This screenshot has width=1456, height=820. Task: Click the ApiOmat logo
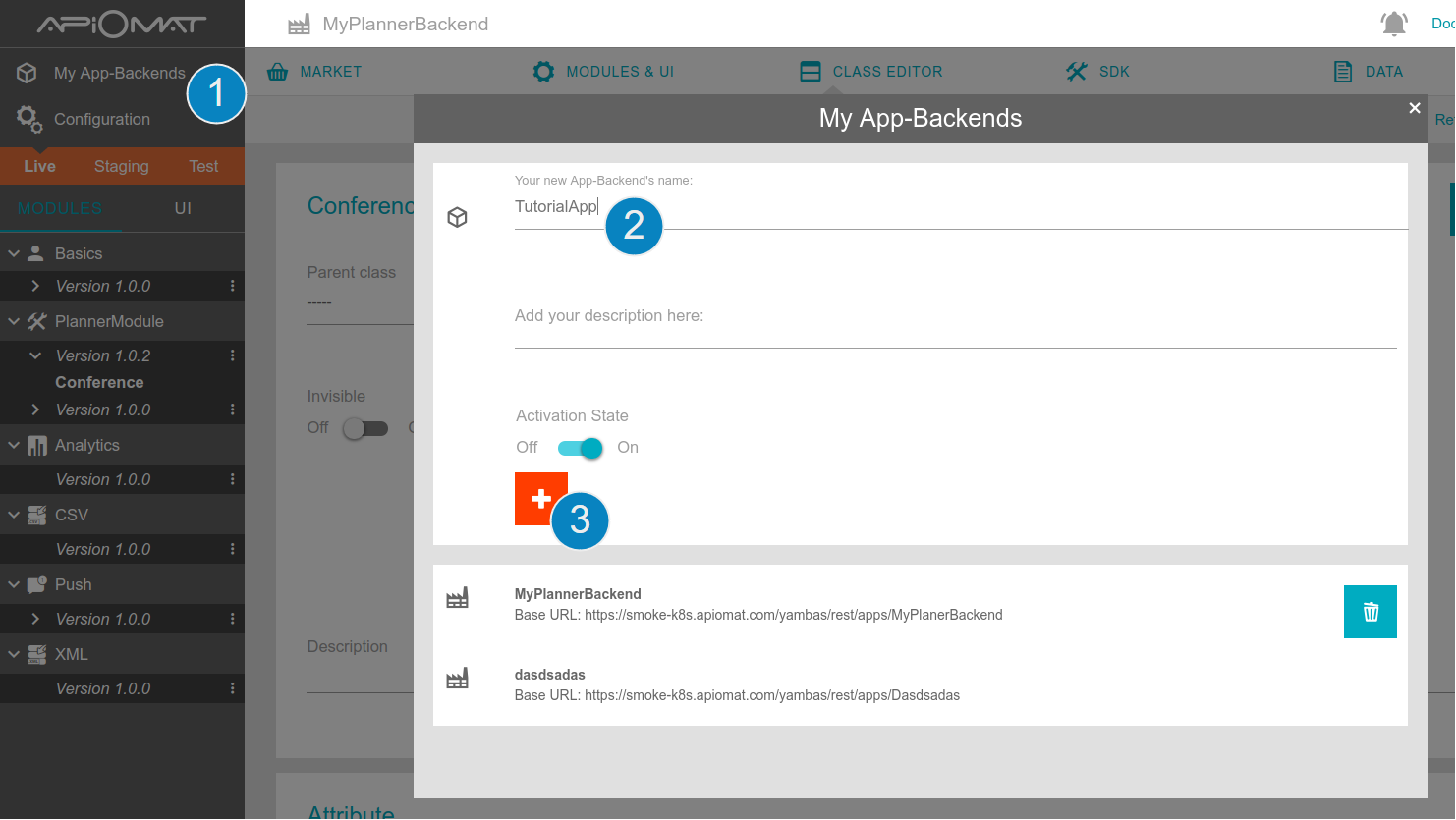pos(122,24)
